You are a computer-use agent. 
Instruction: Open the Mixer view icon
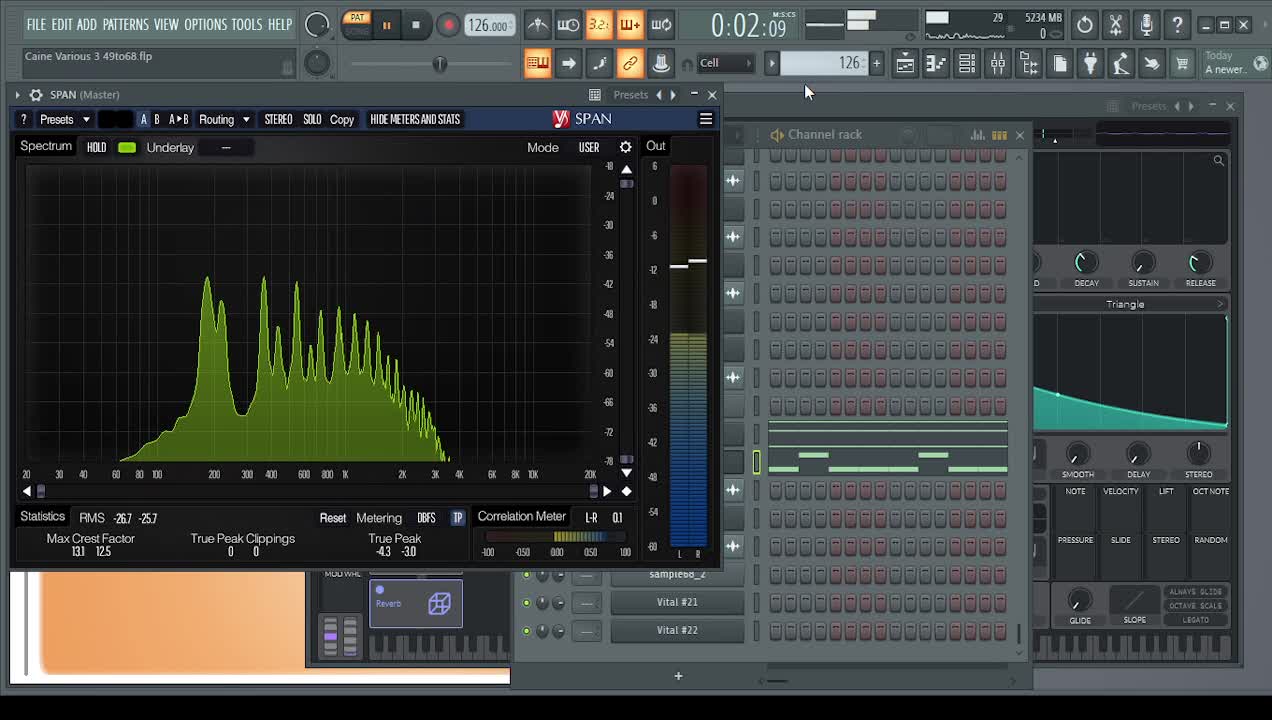coord(998,64)
